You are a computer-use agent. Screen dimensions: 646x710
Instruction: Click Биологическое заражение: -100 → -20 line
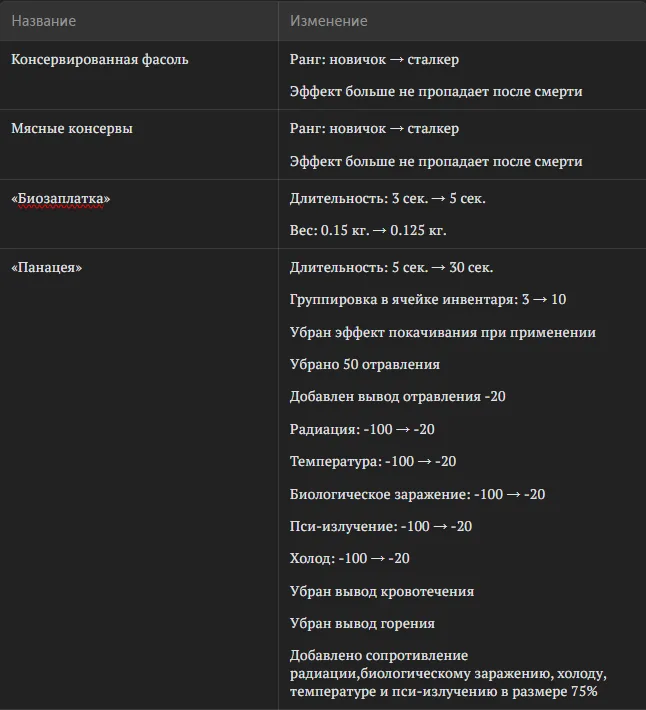(x=417, y=494)
